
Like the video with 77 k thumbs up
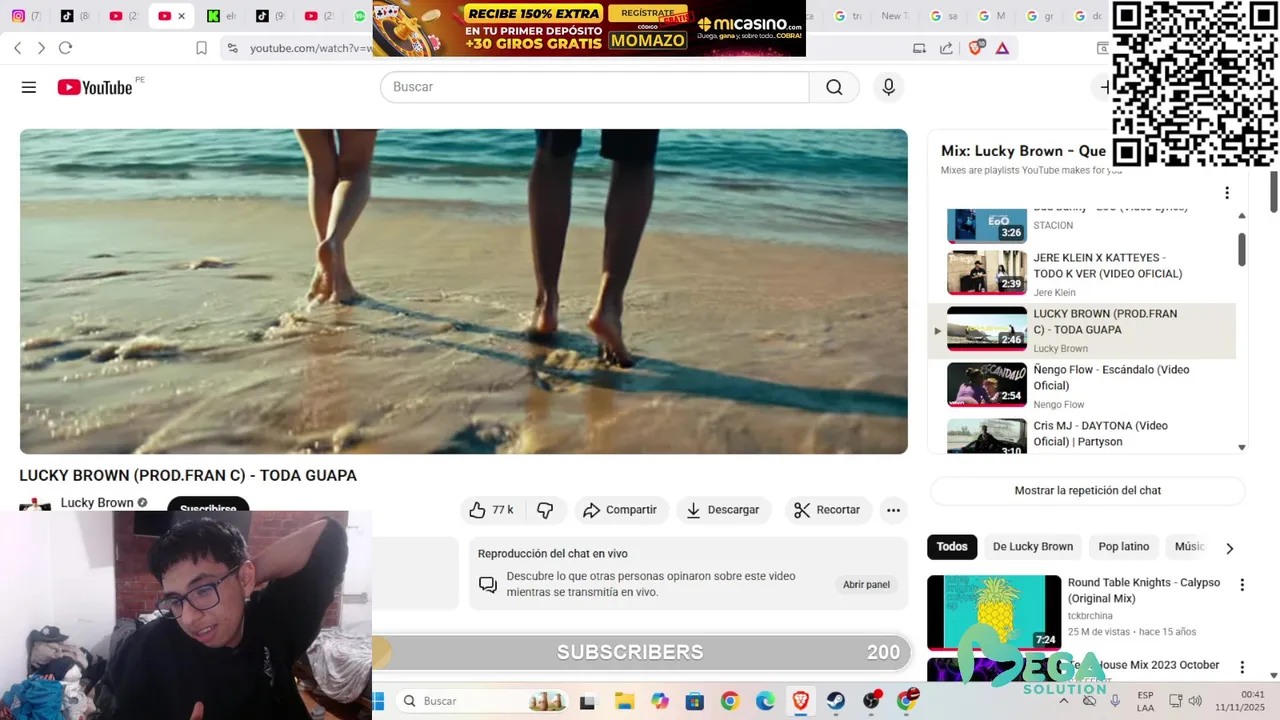(493, 510)
